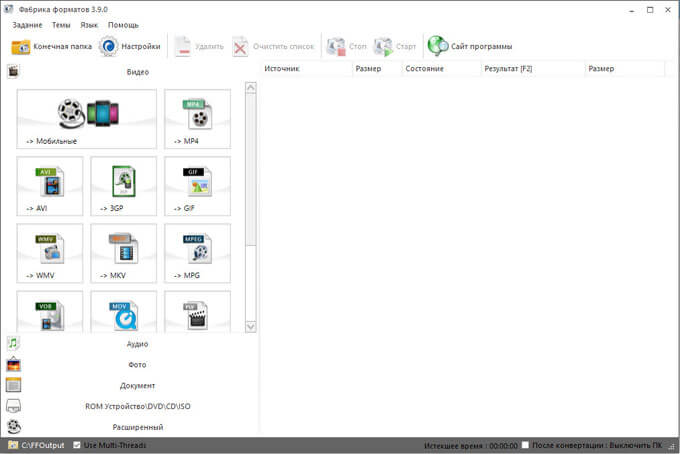Select the WMV format icon
680x454 pixels.
(x=50, y=252)
